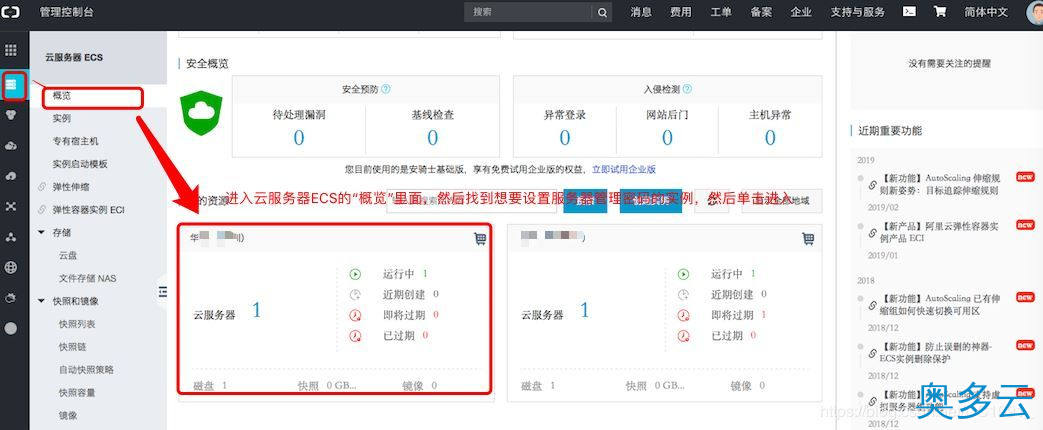Open 支持与服务 in the top bar
Image resolution: width=1043 pixels, height=430 pixels.
pyautogui.click(x=857, y=12)
